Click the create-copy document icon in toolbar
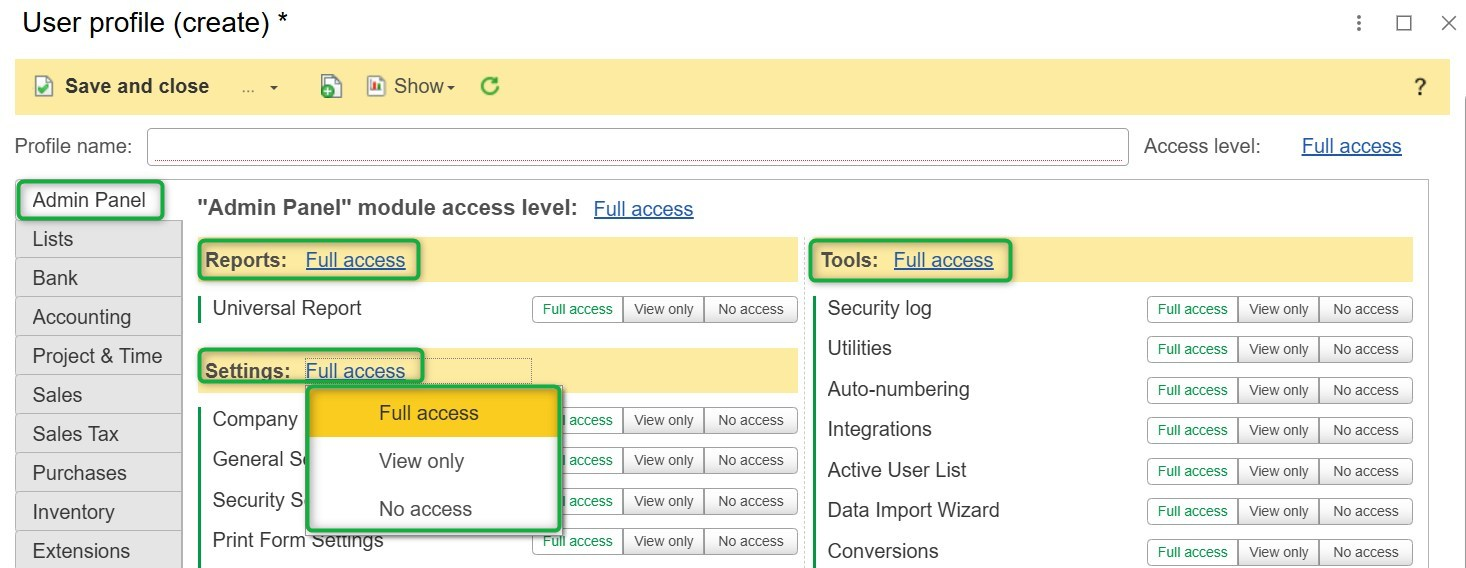This screenshot has width=1466, height=568. coord(331,87)
